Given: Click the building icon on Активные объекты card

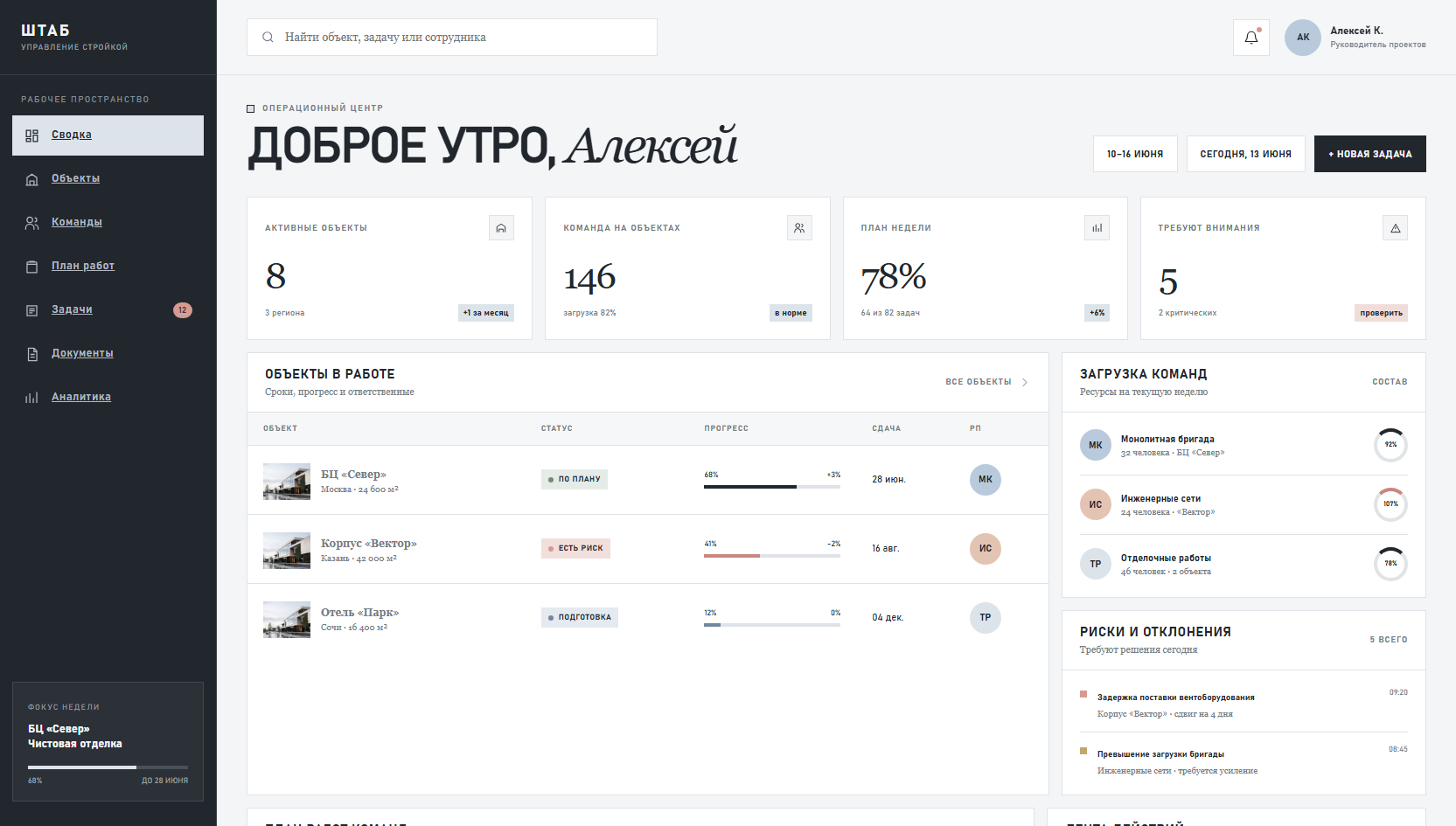Looking at the screenshot, I should (501, 228).
